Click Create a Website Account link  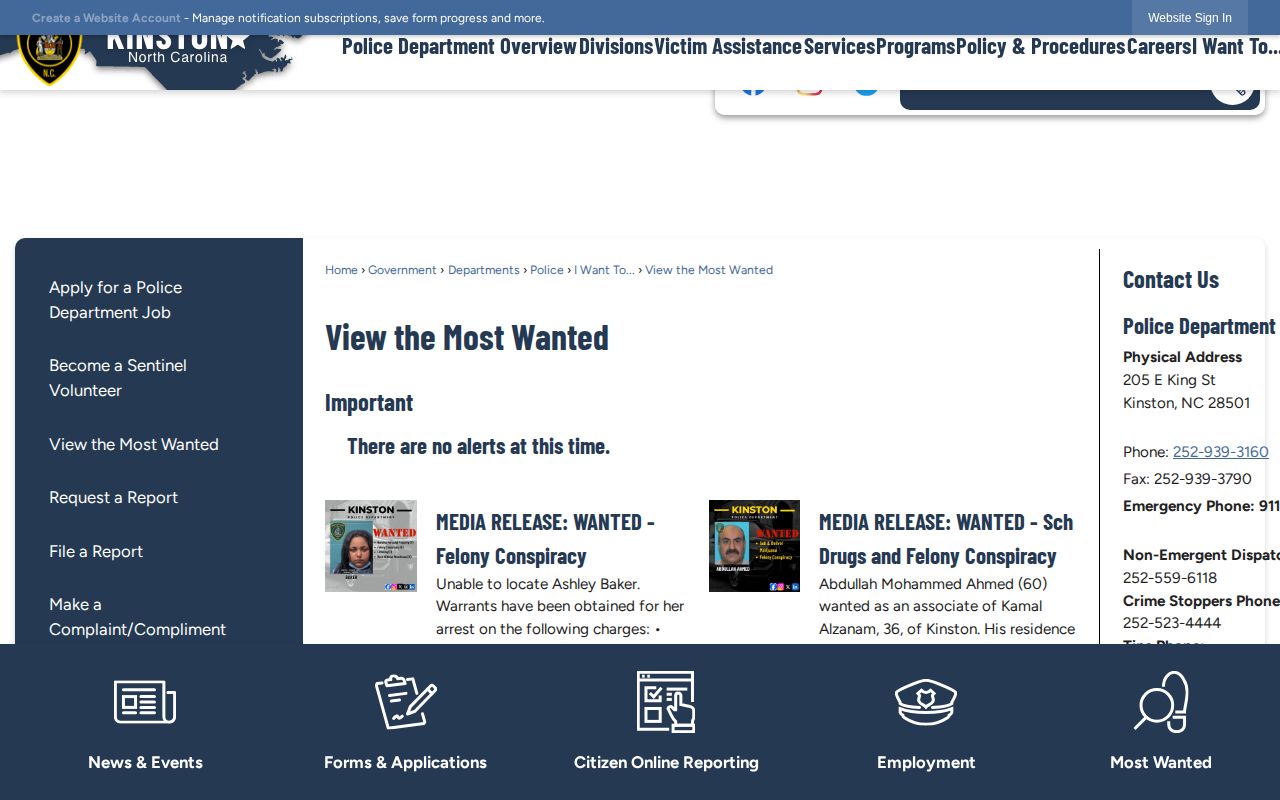point(106,18)
